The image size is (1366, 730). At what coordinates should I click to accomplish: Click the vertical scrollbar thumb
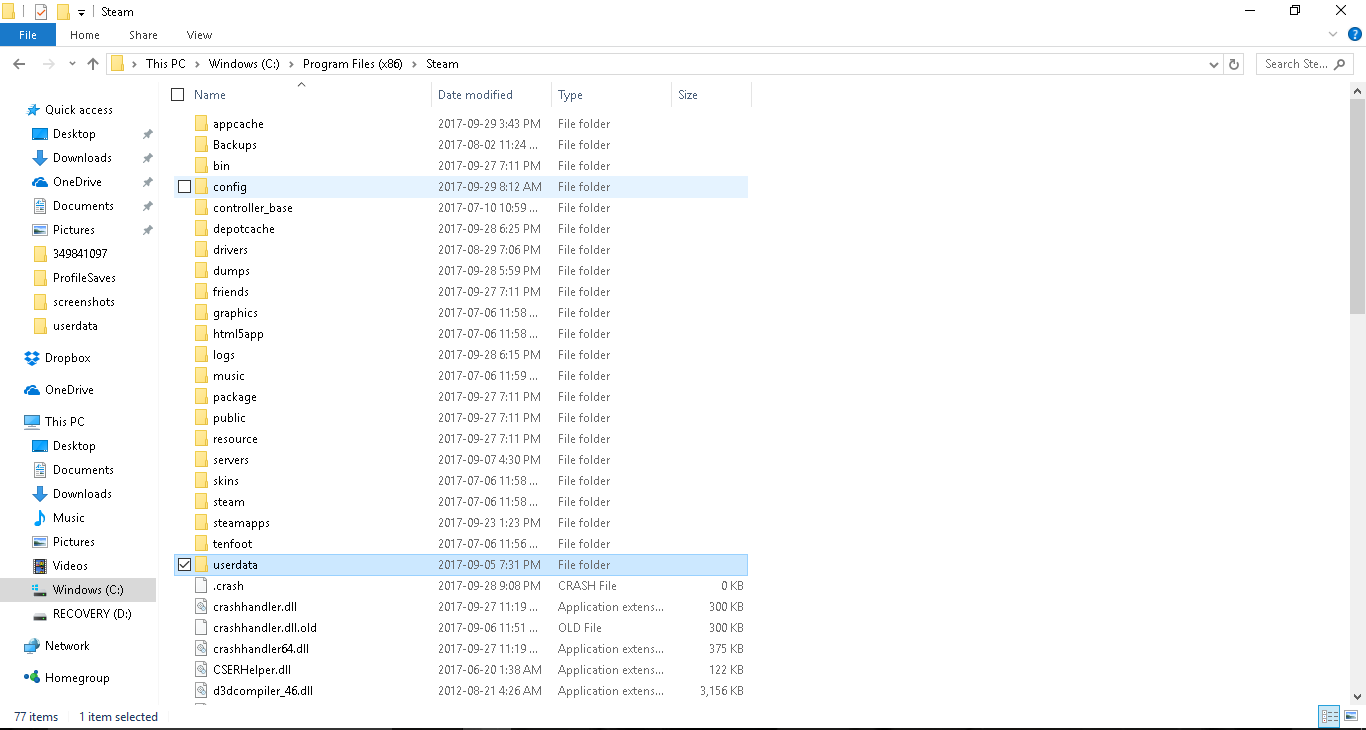[x=1357, y=206]
